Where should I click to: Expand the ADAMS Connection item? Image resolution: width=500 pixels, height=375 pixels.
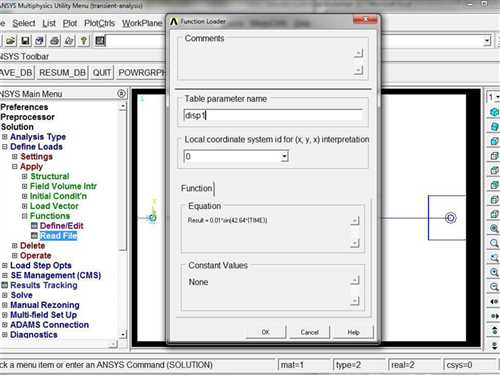[5, 325]
